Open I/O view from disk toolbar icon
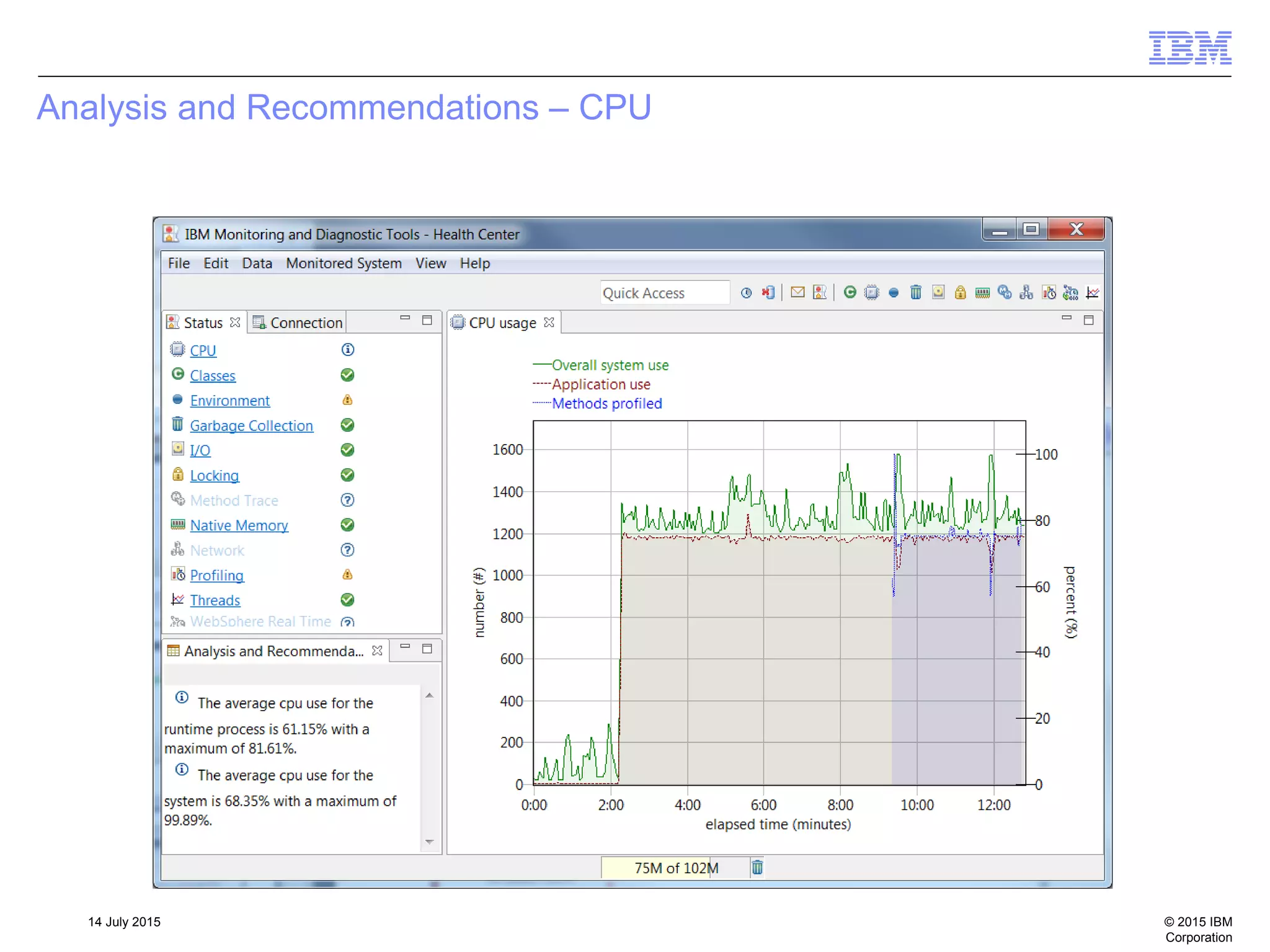The width and height of the screenshot is (1270, 952). tap(938, 292)
